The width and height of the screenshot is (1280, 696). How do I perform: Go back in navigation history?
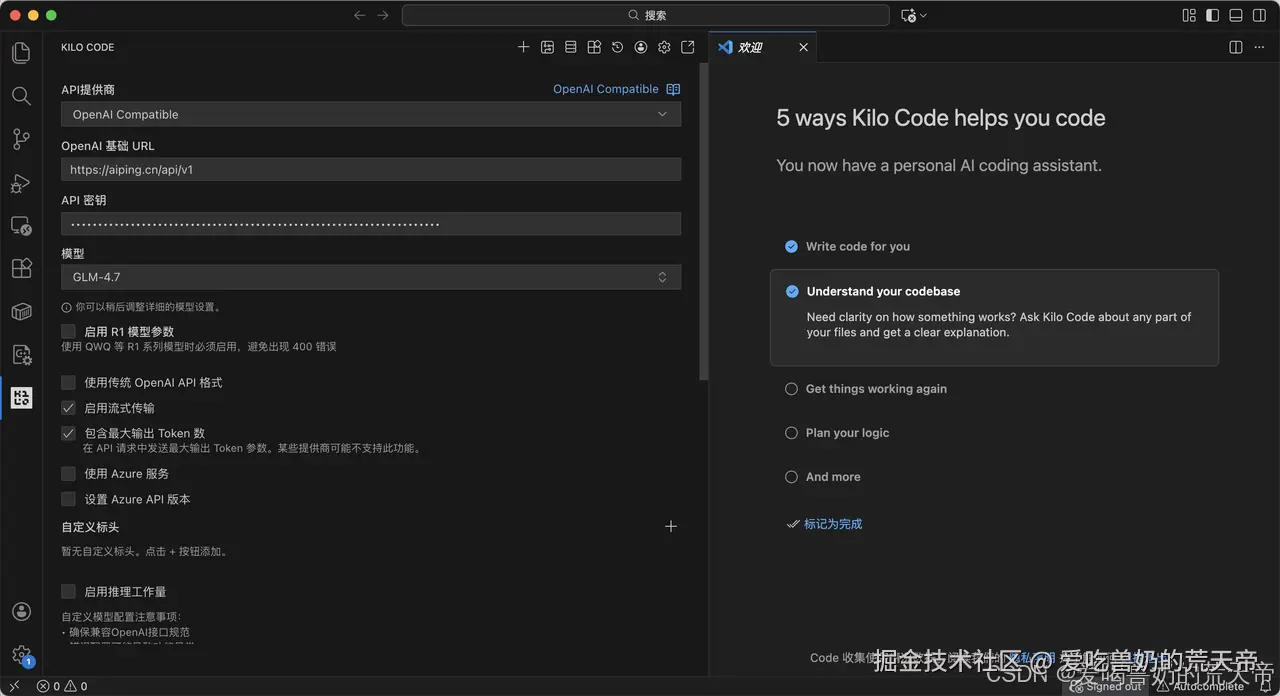click(x=360, y=15)
